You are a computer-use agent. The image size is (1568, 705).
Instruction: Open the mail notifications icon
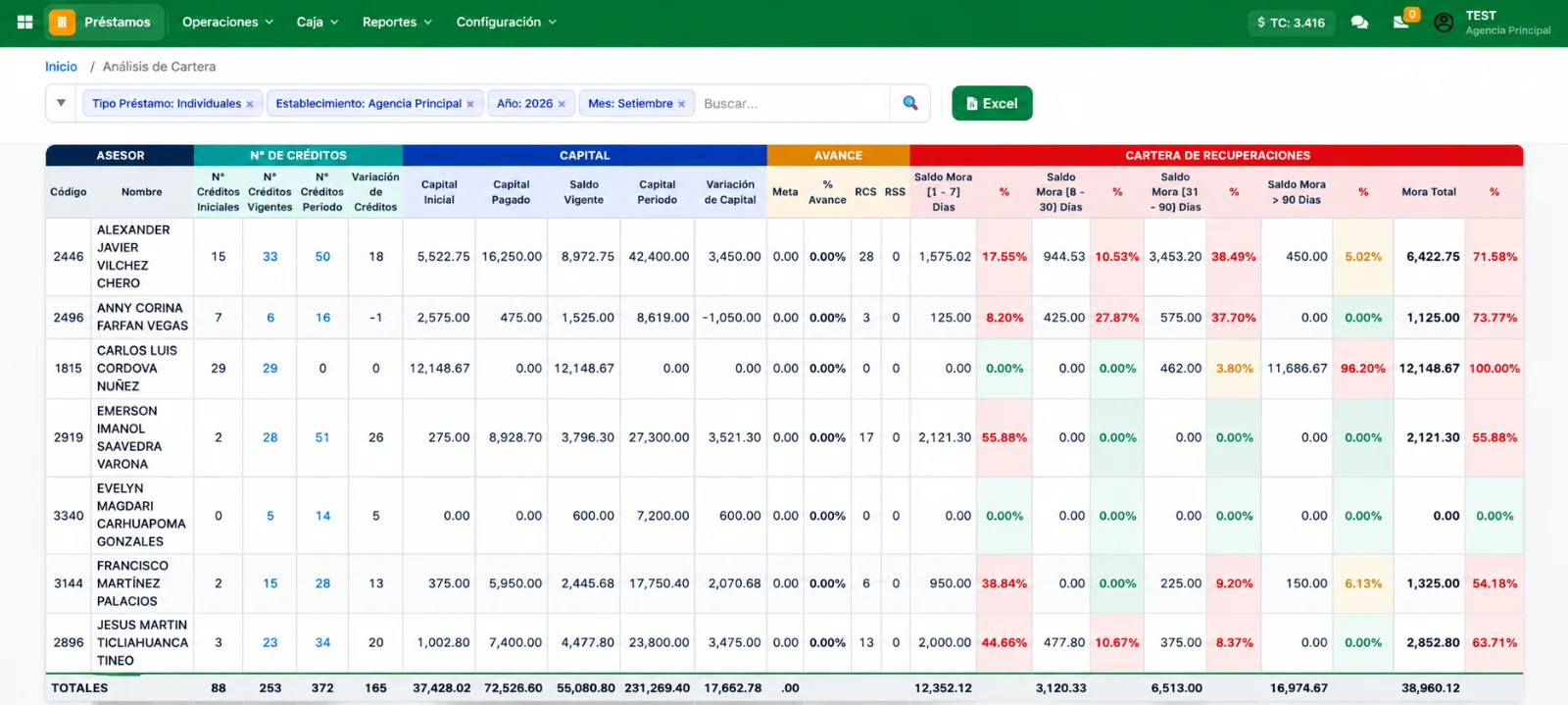[x=1401, y=22]
